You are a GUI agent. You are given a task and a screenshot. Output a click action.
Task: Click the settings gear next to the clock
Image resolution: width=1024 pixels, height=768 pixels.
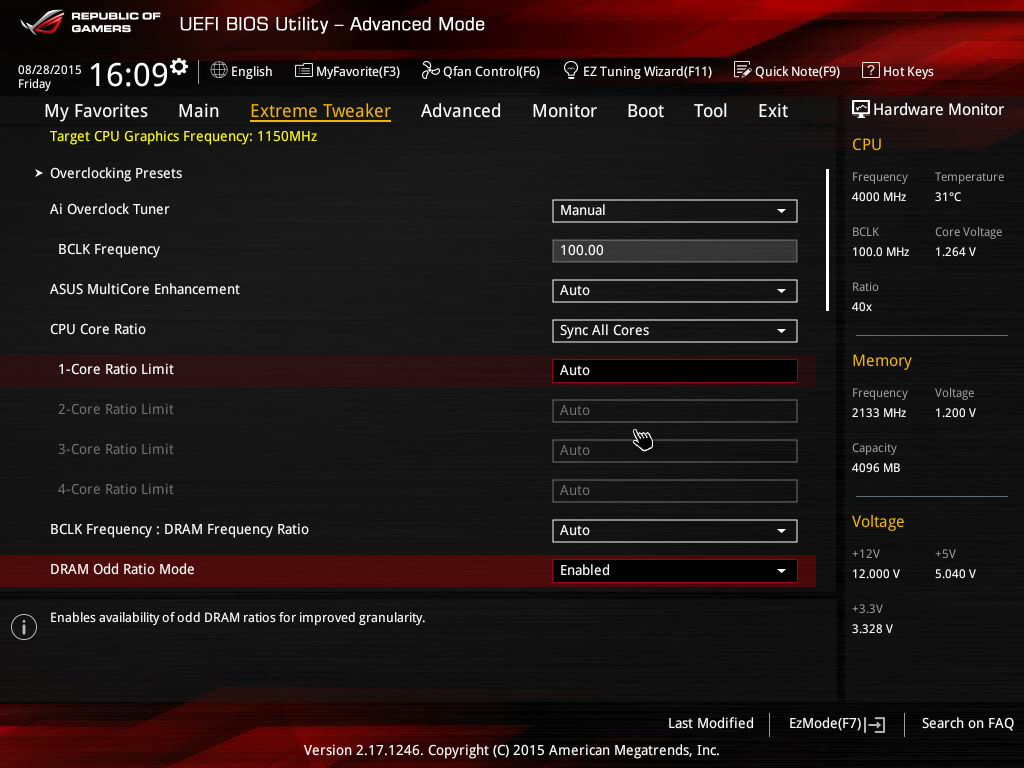[x=179, y=66]
